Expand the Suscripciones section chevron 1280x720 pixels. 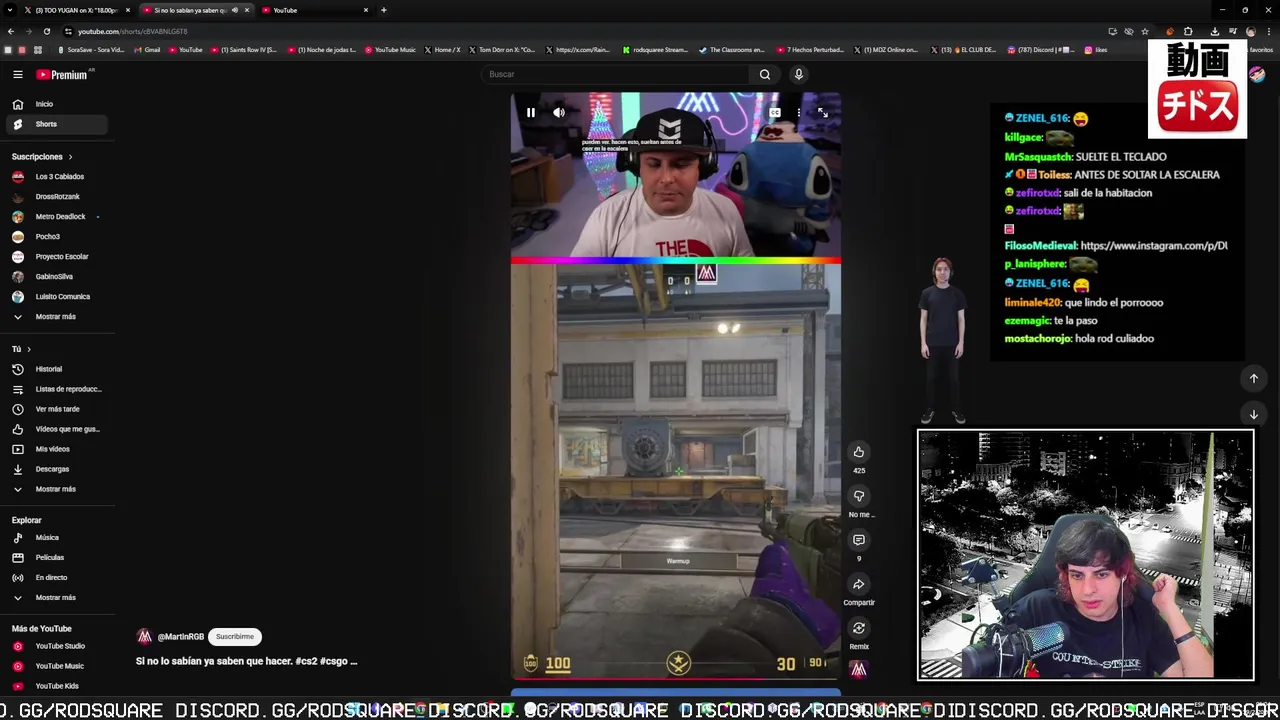tap(70, 157)
